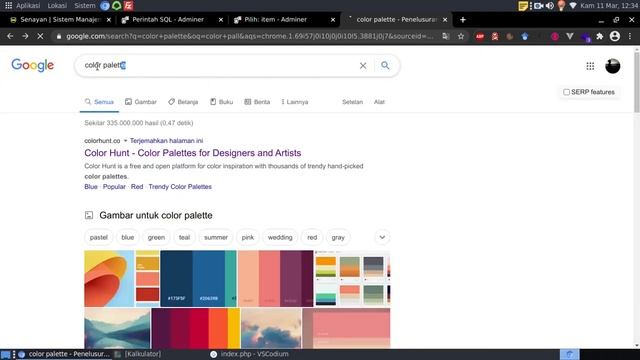Open the extensions puzzle icon
This screenshot has width=640, height=360.
click(x=600, y=36)
